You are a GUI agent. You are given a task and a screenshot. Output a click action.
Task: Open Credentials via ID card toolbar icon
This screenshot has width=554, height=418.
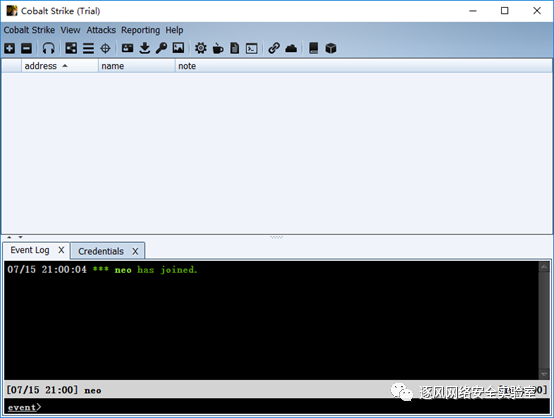(128, 48)
